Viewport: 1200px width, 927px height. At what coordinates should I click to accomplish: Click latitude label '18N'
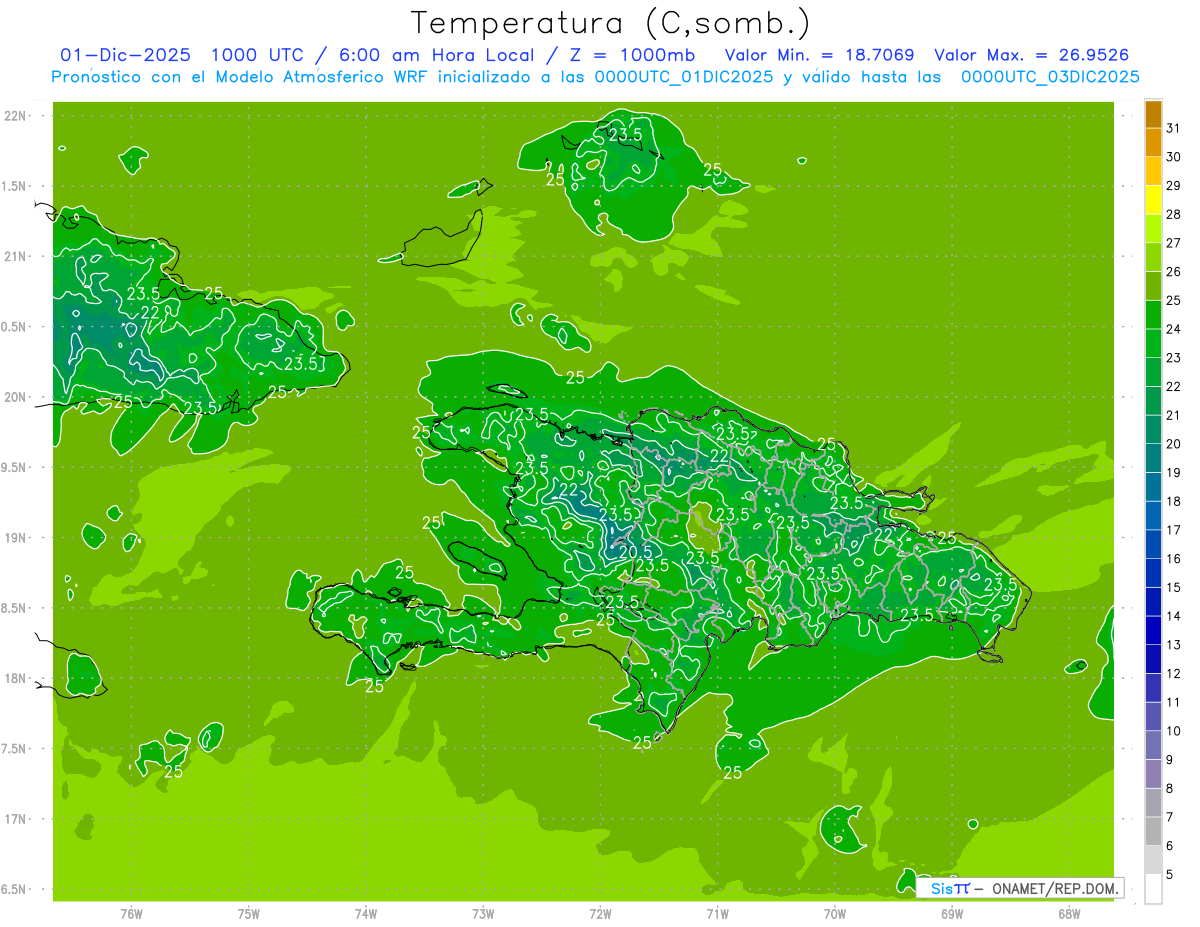[x=15, y=678]
